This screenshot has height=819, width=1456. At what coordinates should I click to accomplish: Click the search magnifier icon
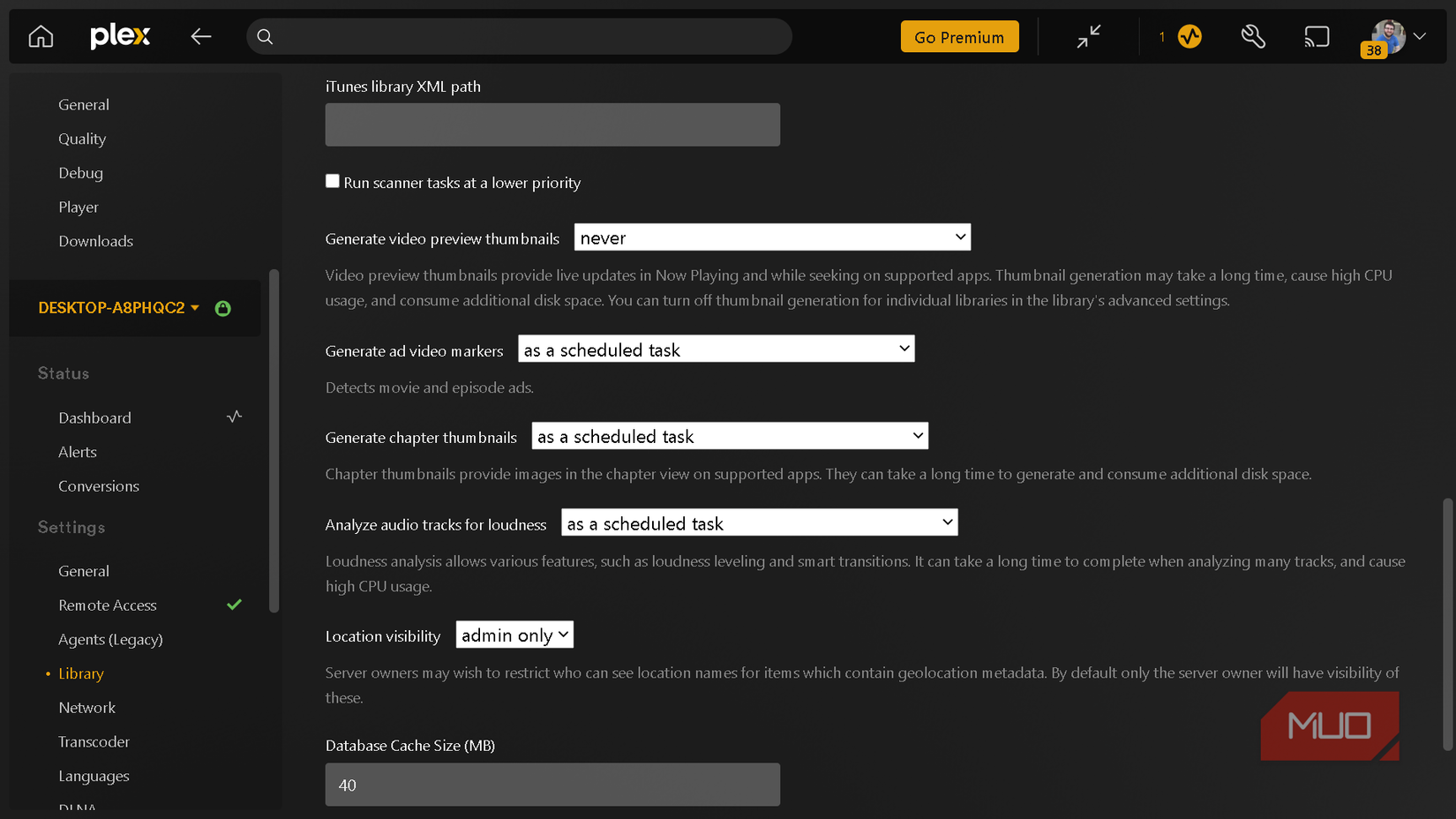pos(265,37)
